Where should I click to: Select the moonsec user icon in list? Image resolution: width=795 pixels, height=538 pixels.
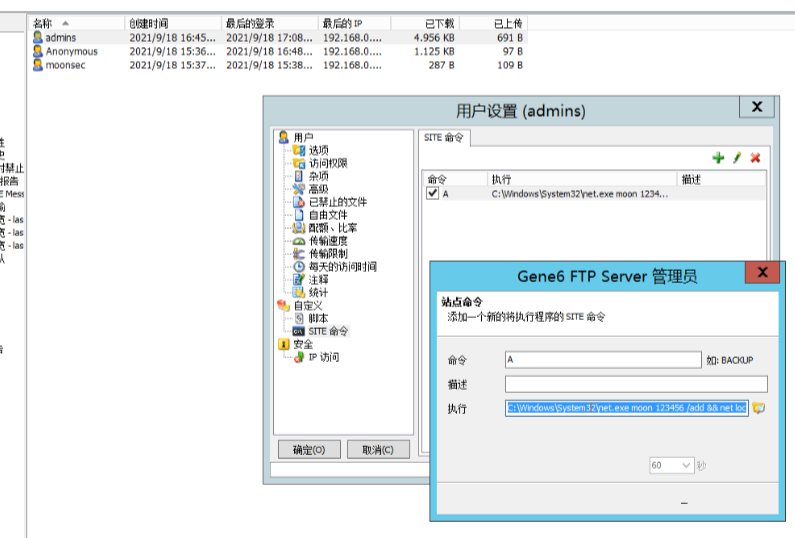pyautogui.click(x=38, y=65)
